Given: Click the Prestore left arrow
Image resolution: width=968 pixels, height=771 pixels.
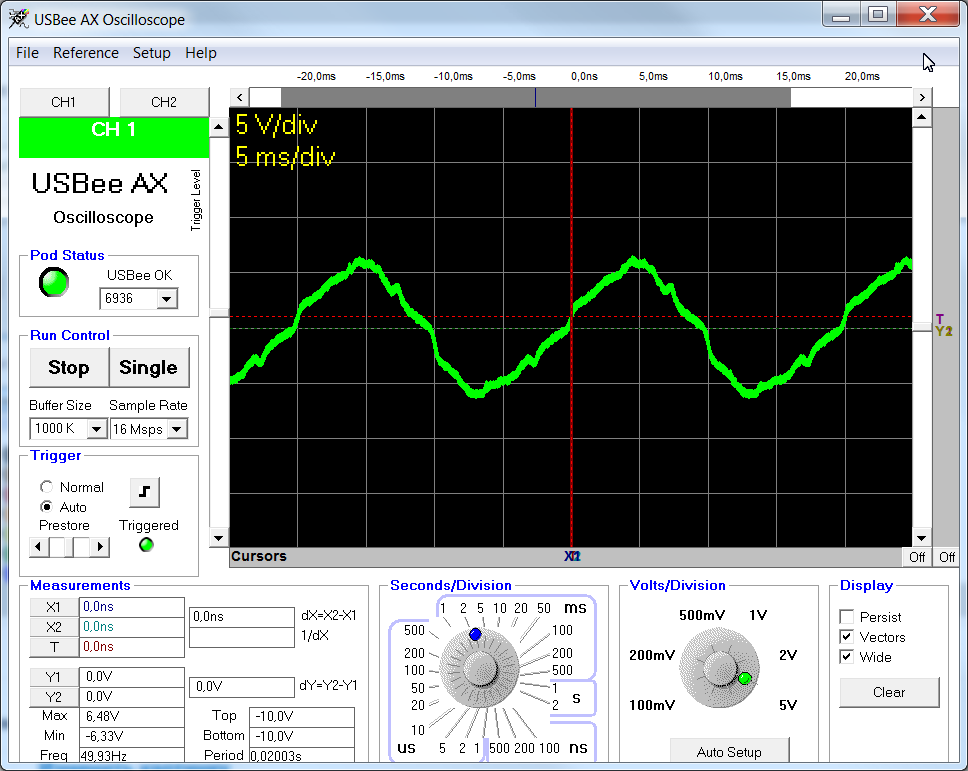Looking at the screenshot, I should click(38, 547).
